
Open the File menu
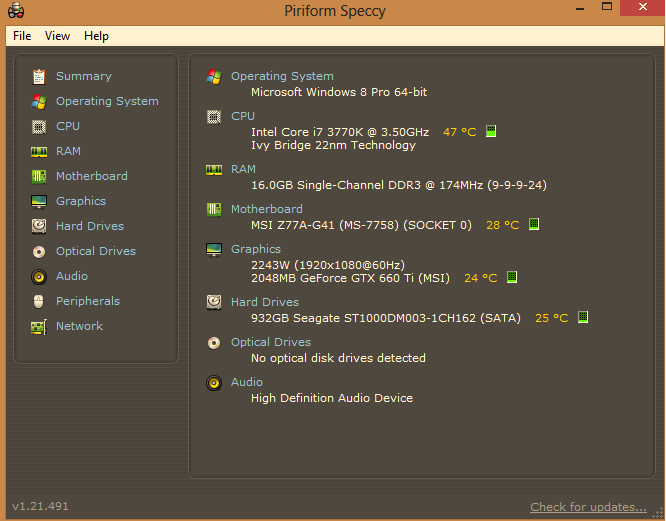coord(22,36)
